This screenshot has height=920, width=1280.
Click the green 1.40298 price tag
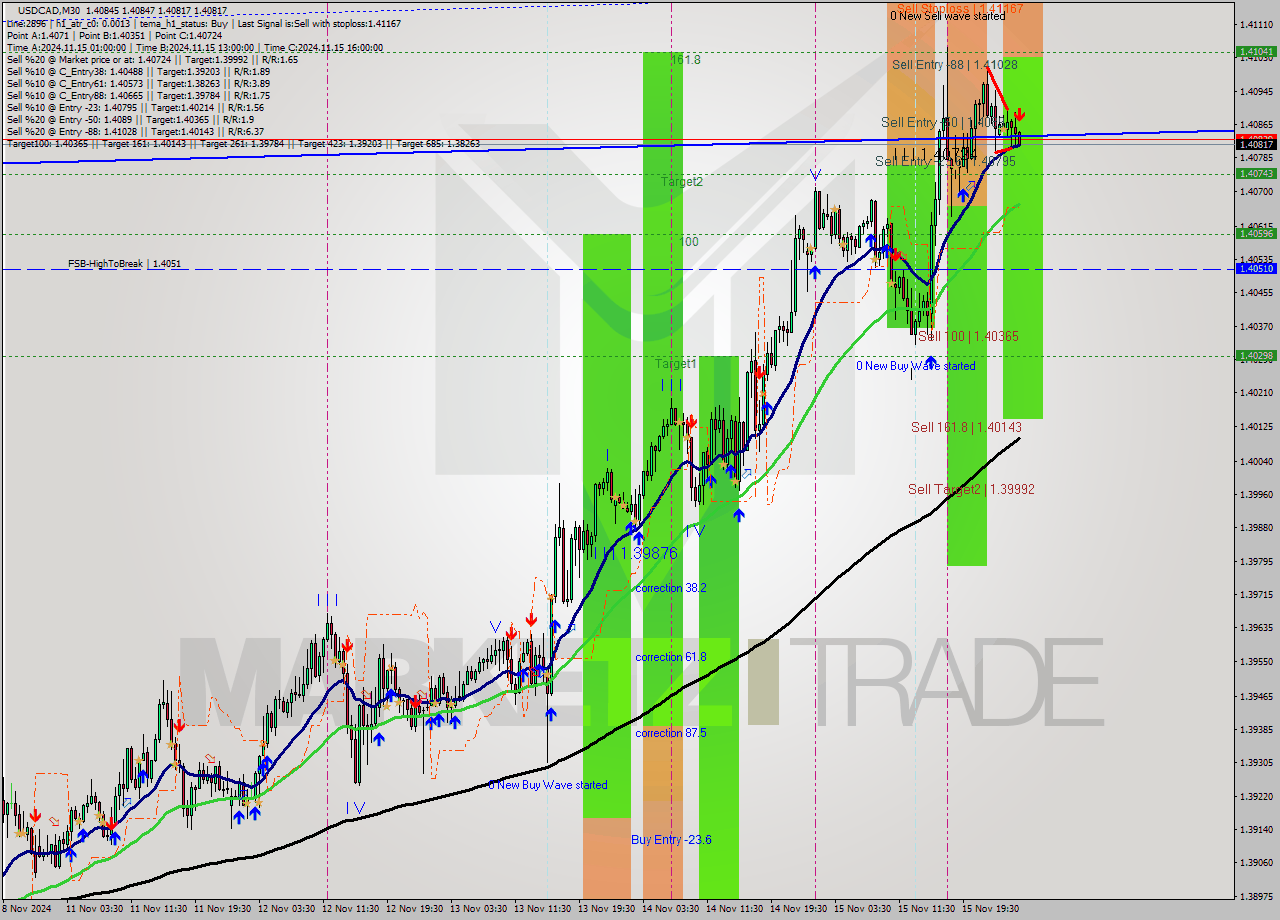1255,355
